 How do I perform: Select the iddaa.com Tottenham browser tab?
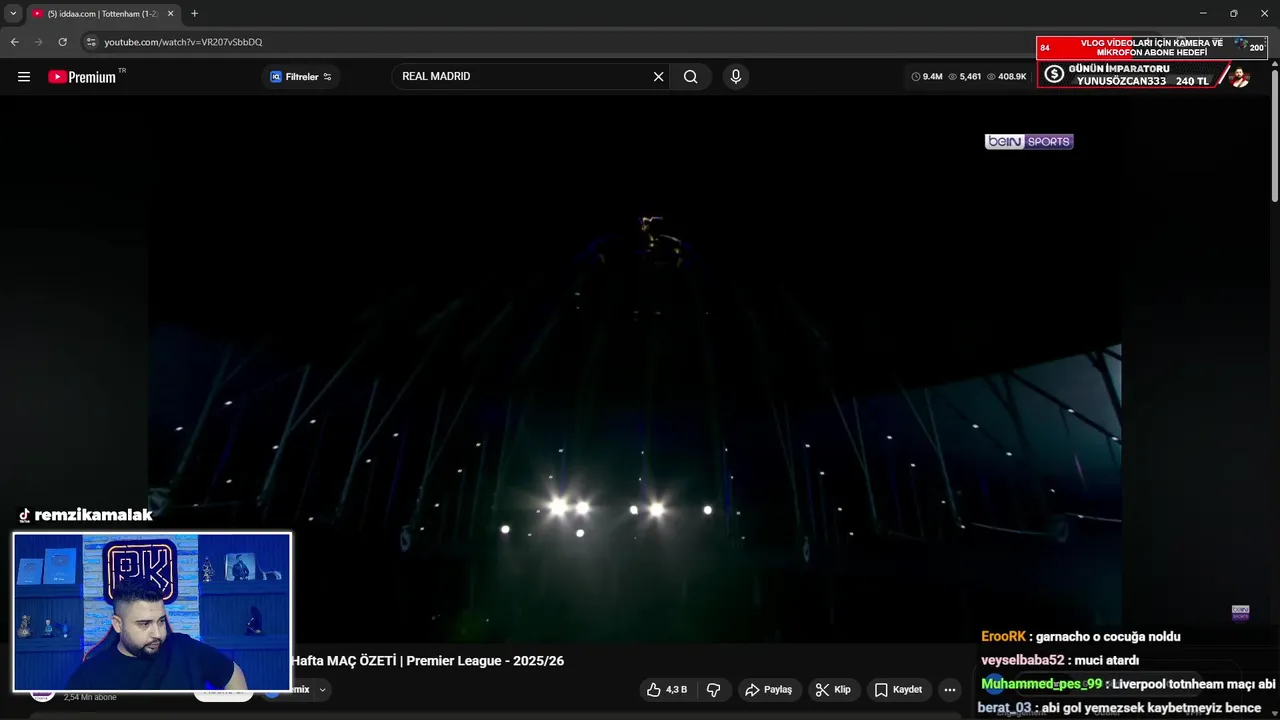103,14
